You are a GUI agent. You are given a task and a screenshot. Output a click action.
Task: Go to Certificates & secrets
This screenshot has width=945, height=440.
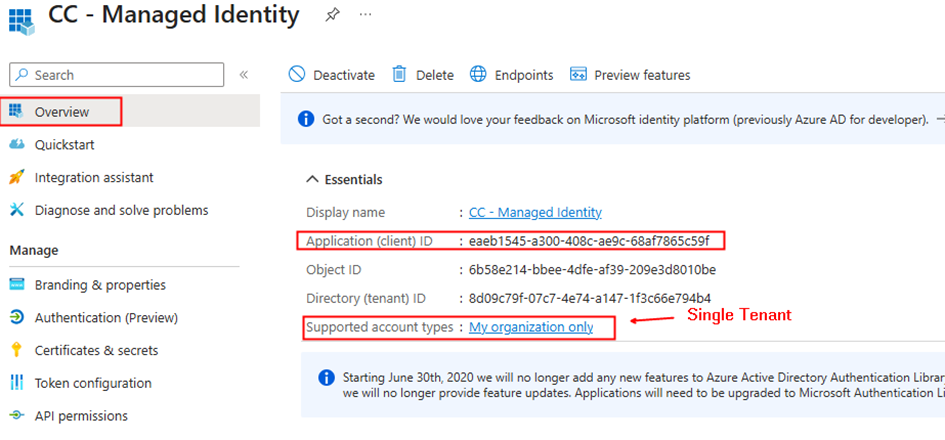(x=96, y=350)
